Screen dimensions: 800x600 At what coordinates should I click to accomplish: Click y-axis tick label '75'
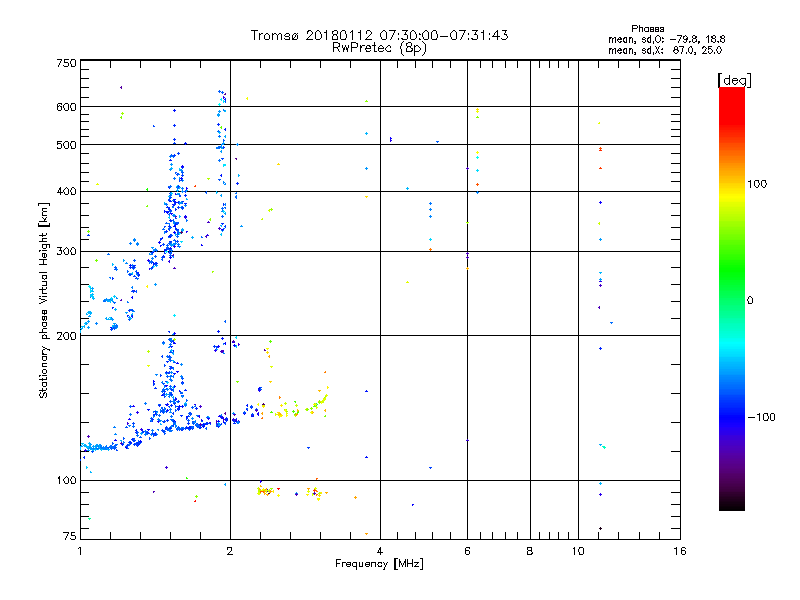pos(70,536)
